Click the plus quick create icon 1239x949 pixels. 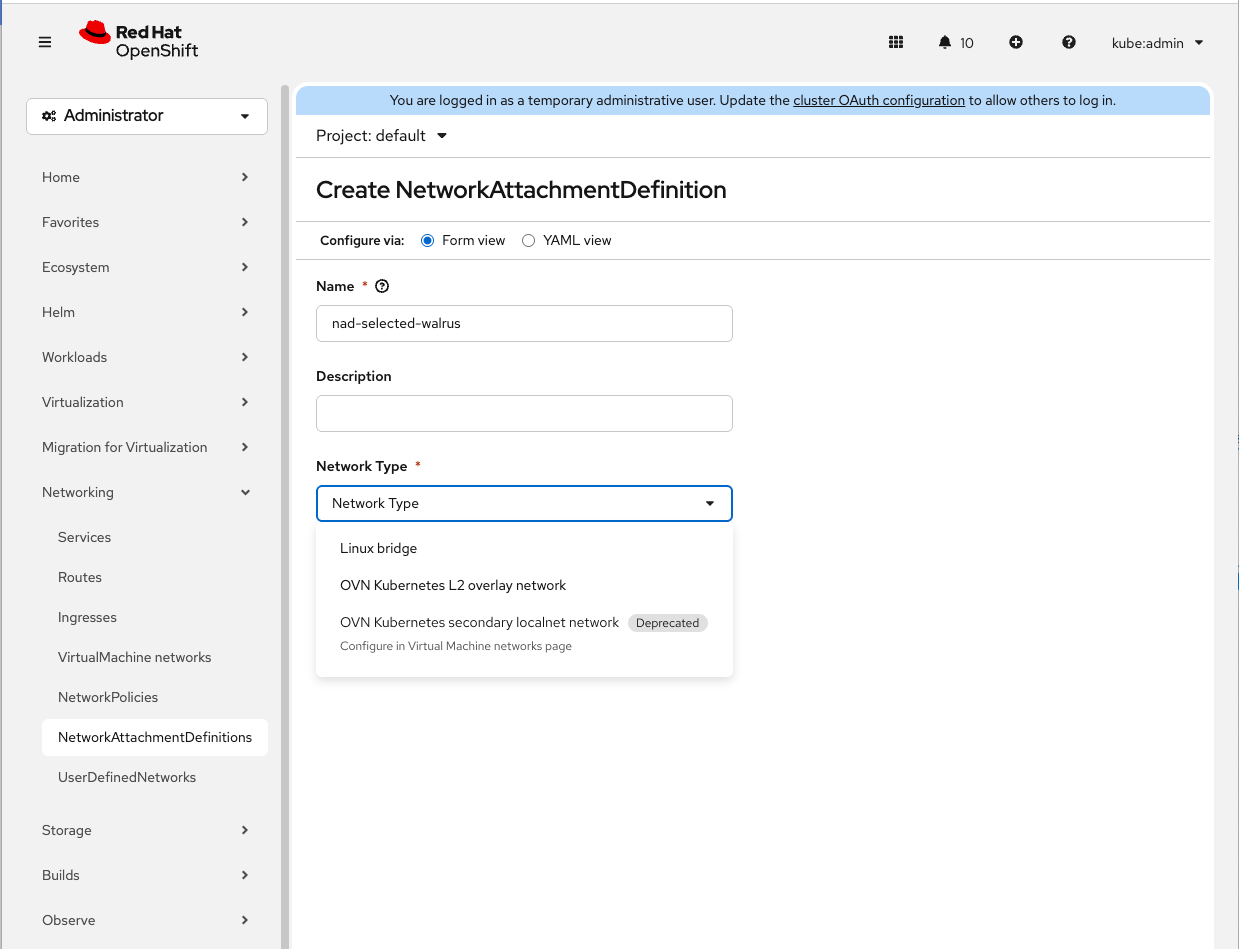pos(1016,42)
